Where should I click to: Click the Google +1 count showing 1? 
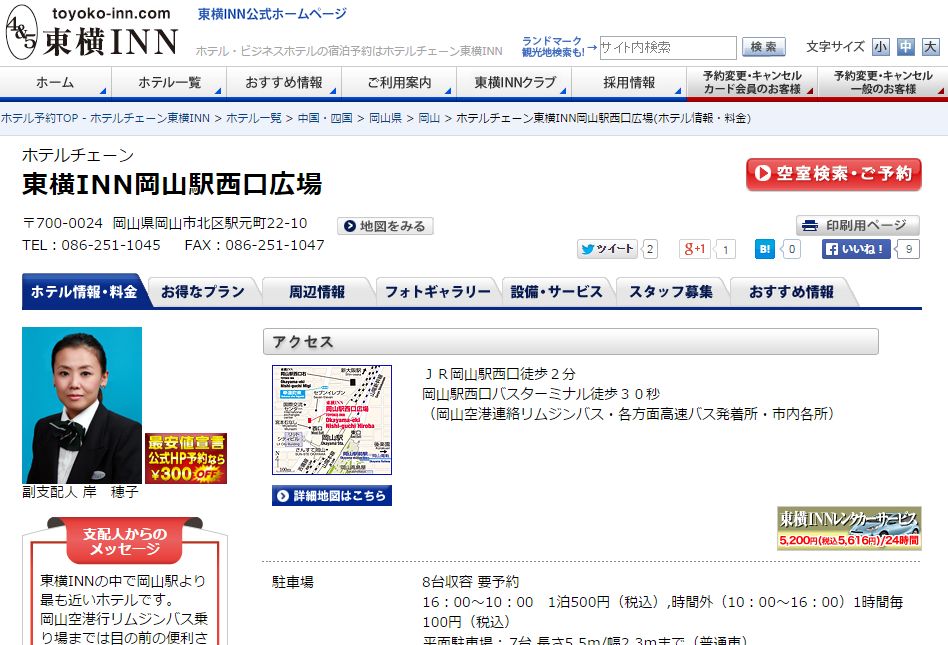pyautogui.click(x=726, y=249)
